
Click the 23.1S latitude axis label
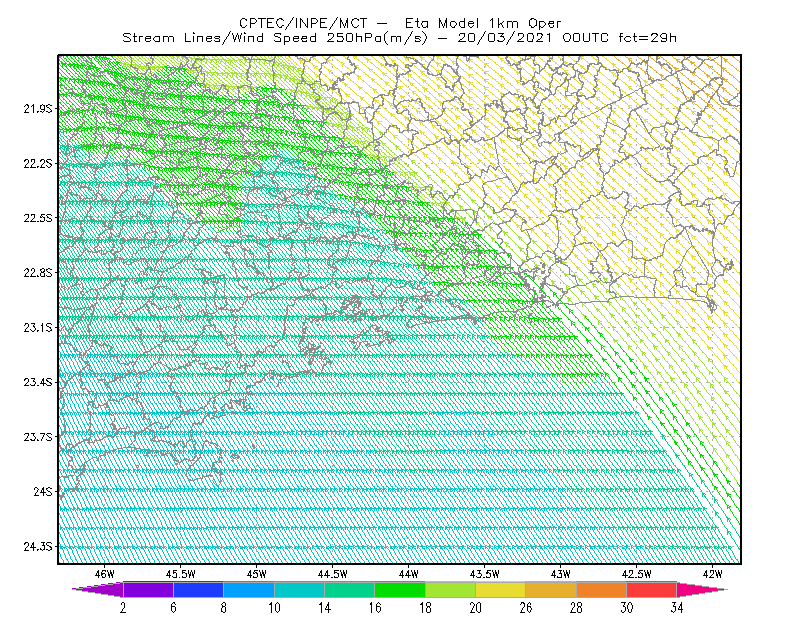click(38, 328)
